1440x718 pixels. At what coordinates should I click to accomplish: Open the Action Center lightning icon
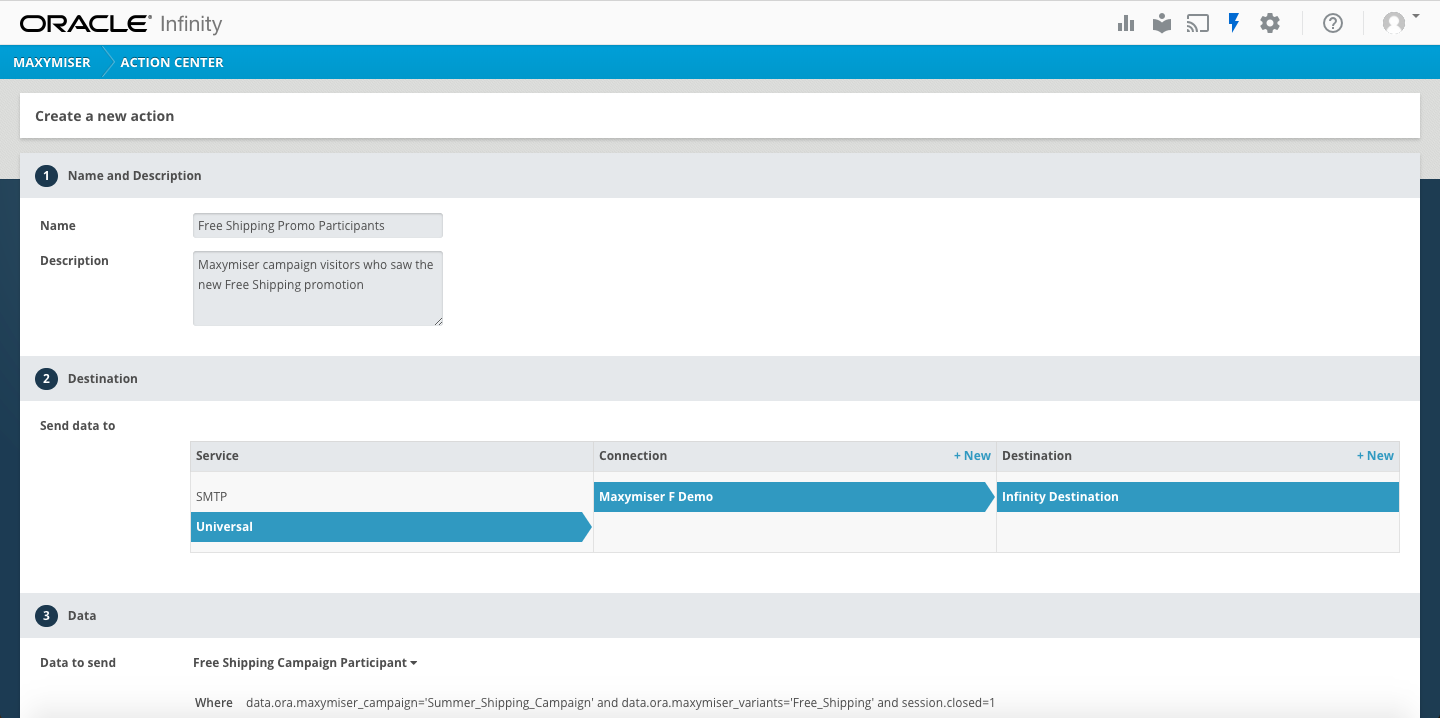[x=1234, y=23]
